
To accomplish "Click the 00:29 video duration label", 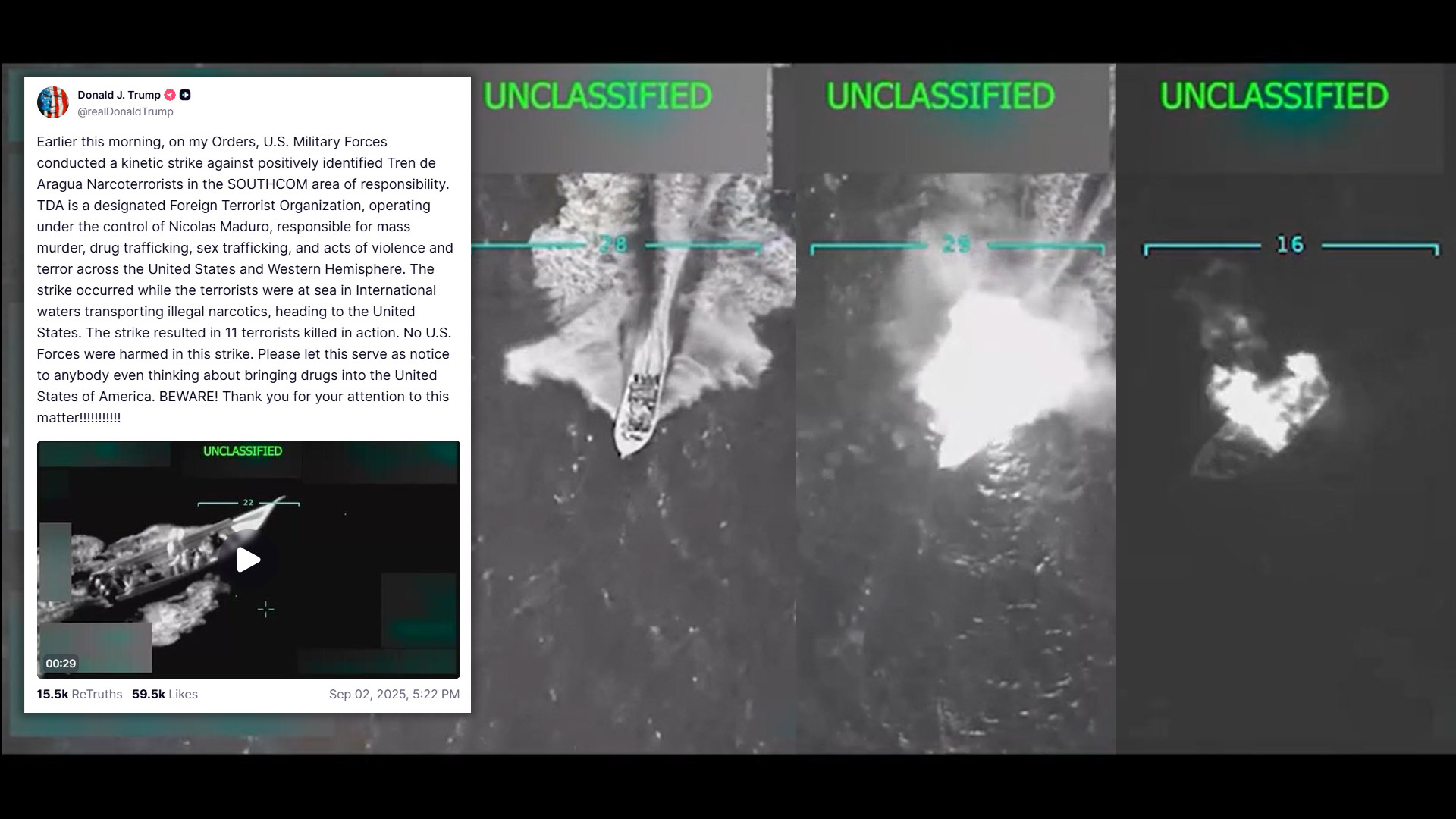I will [61, 664].
